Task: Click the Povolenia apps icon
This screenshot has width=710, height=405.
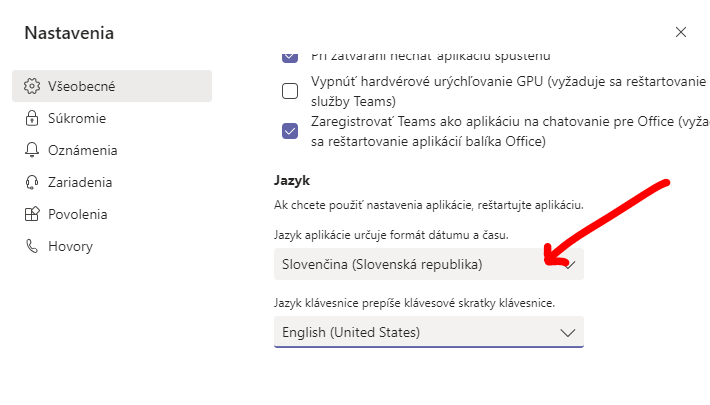Action: [32, 214]
